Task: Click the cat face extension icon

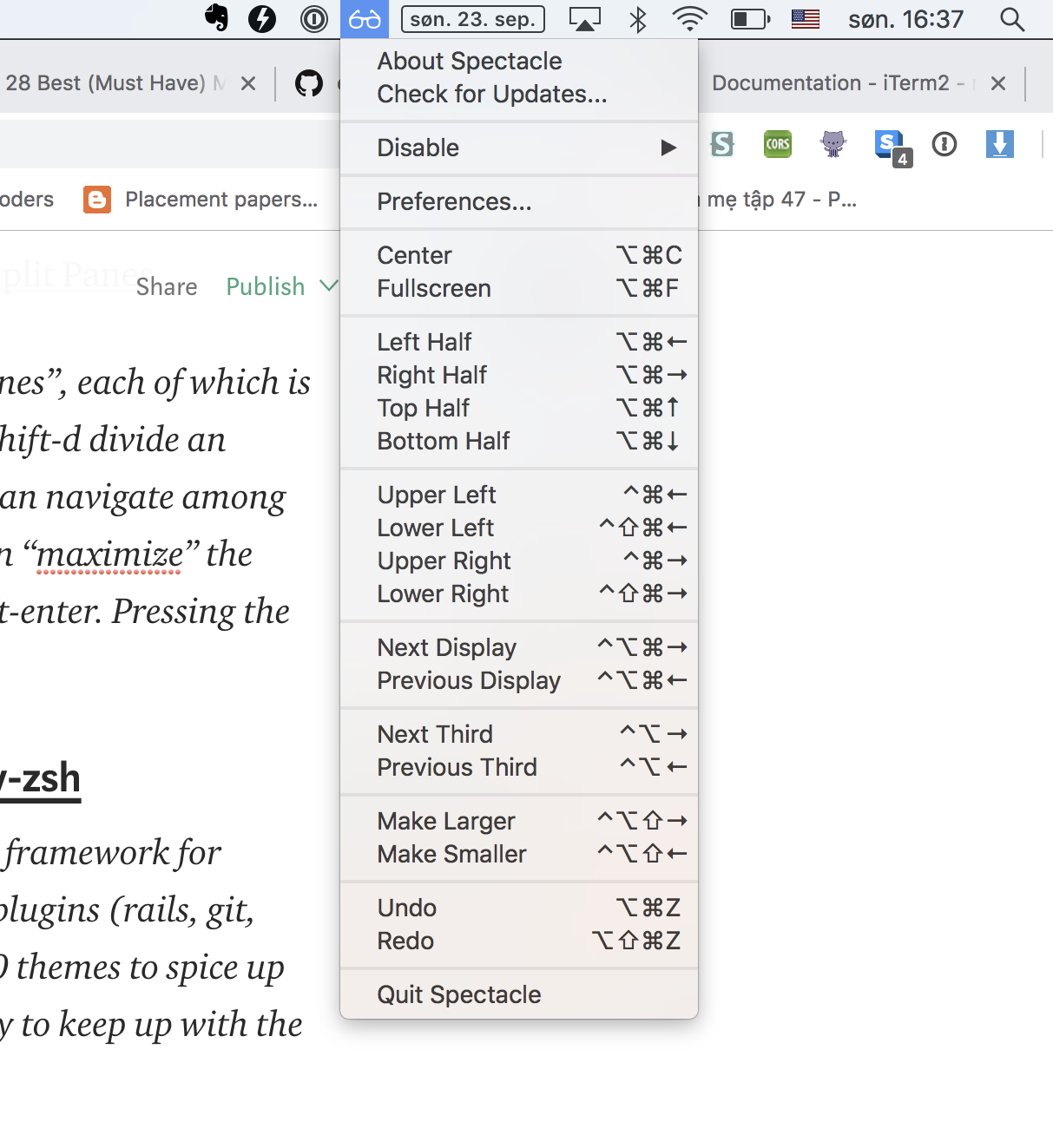Action: 833,144
